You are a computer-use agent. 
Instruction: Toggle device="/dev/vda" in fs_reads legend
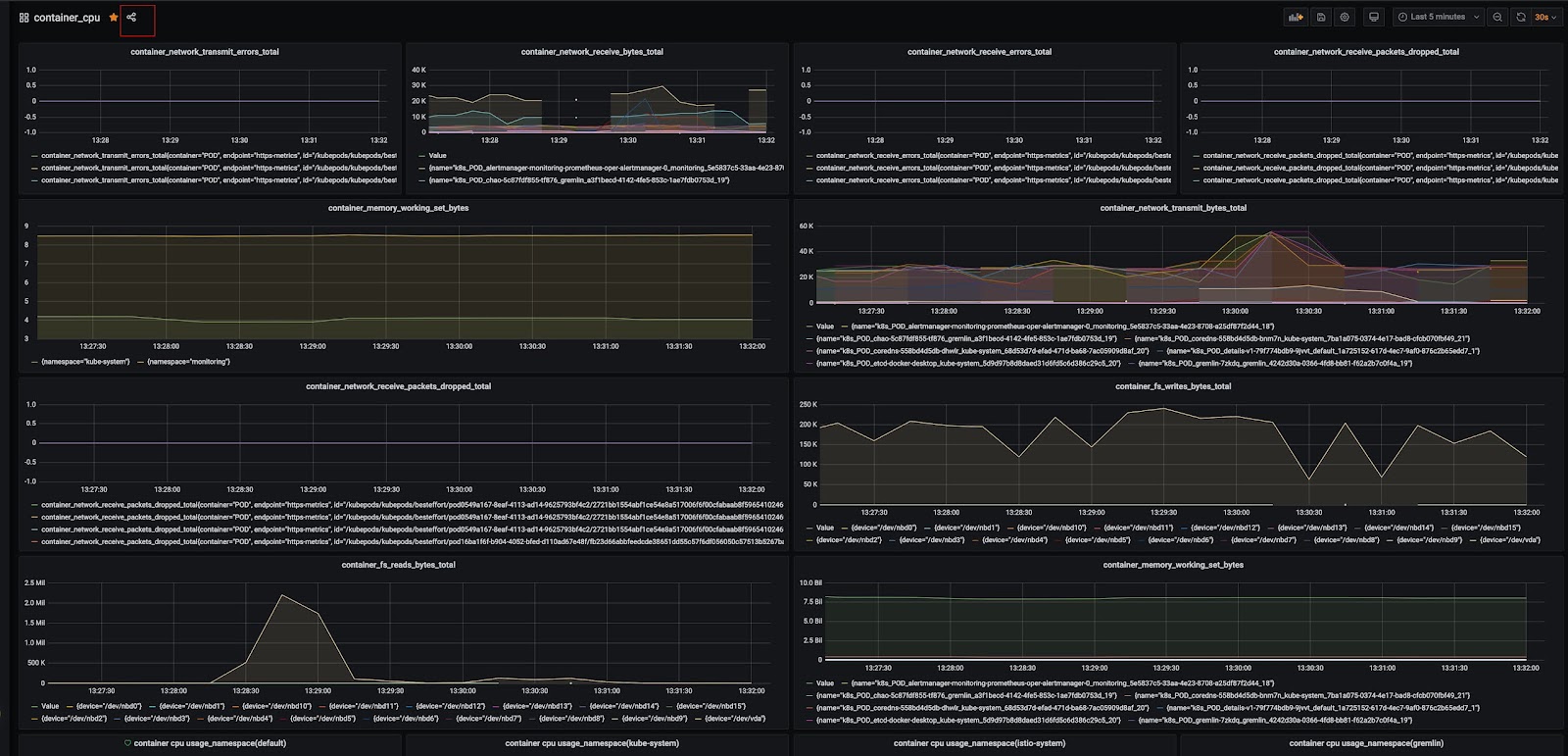click(x=735, y=719)
